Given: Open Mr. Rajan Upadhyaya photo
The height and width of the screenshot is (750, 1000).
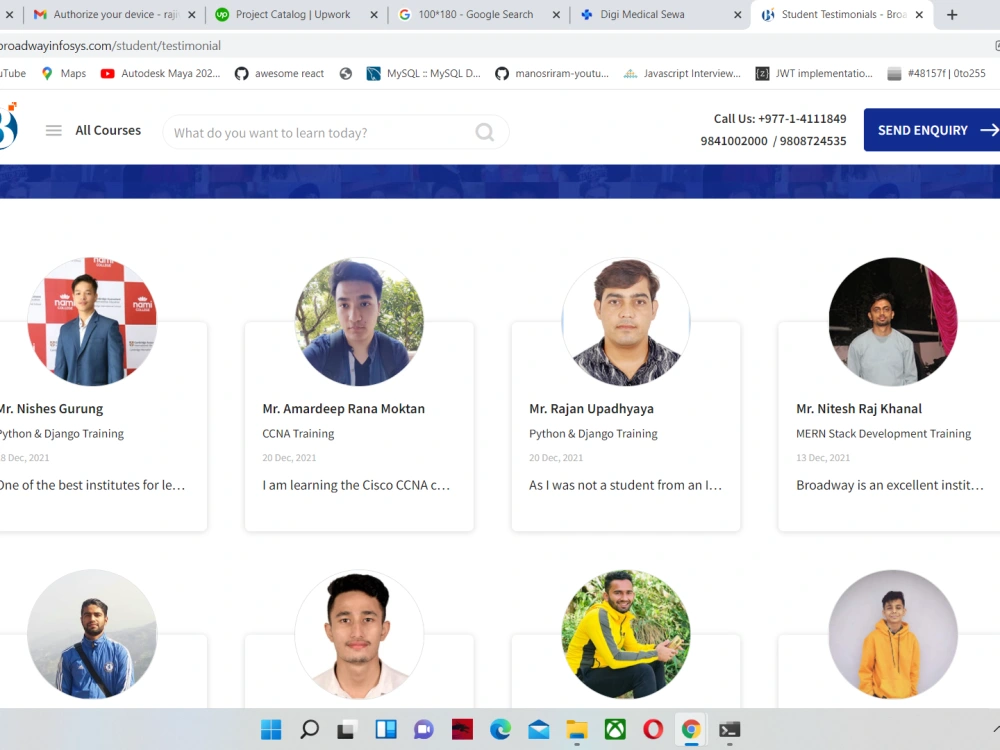Looking at the screenshot, I should pos(626,321).
